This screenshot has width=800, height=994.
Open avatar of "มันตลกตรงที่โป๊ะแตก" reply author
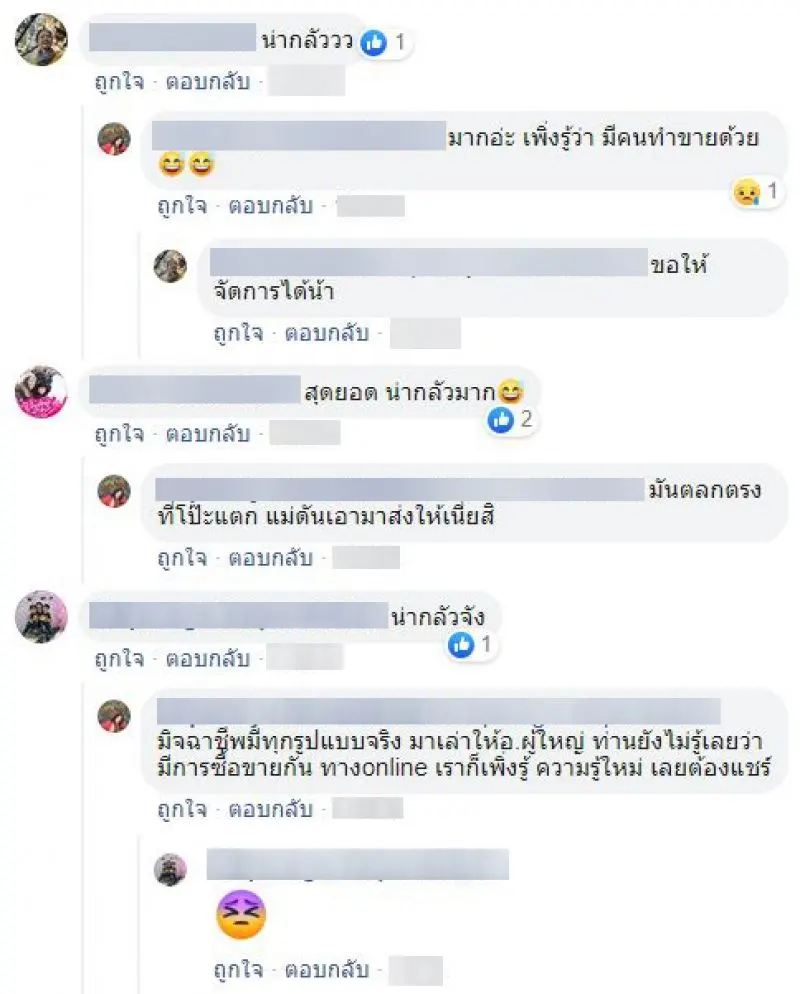(x=114, y=491)
